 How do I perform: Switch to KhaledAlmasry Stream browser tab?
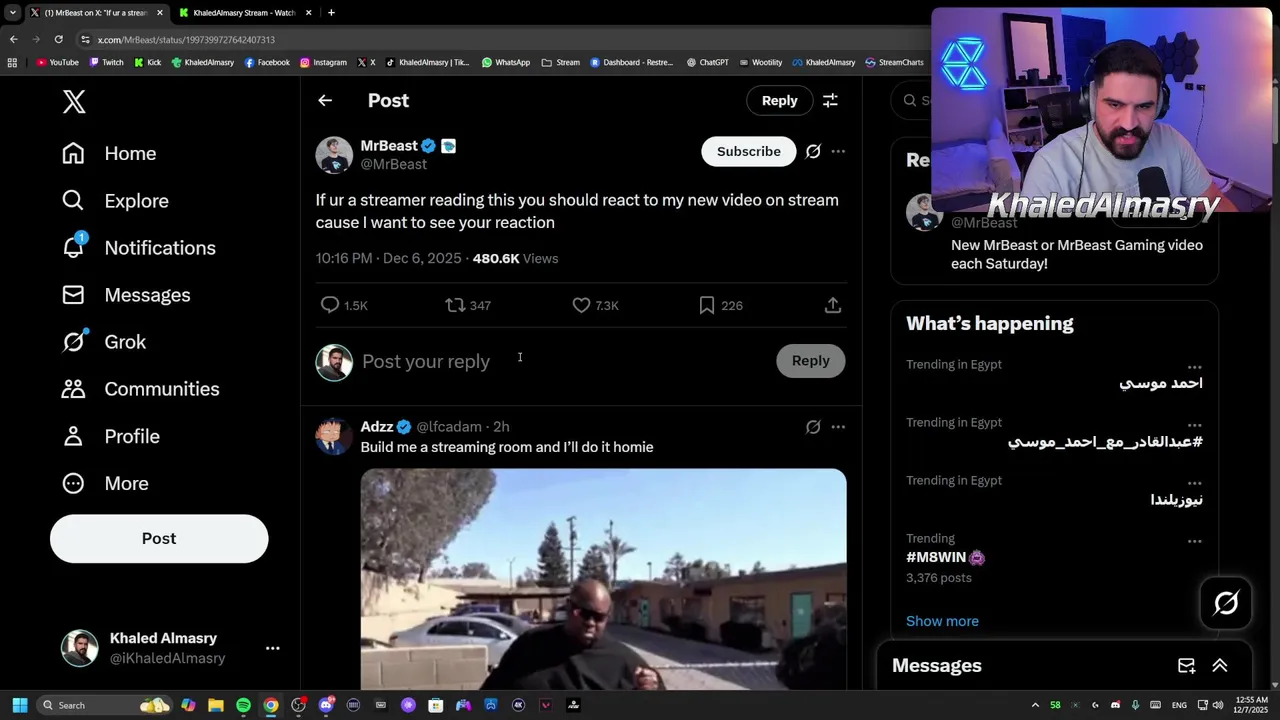pyautogui.click(x=244, y=13)
